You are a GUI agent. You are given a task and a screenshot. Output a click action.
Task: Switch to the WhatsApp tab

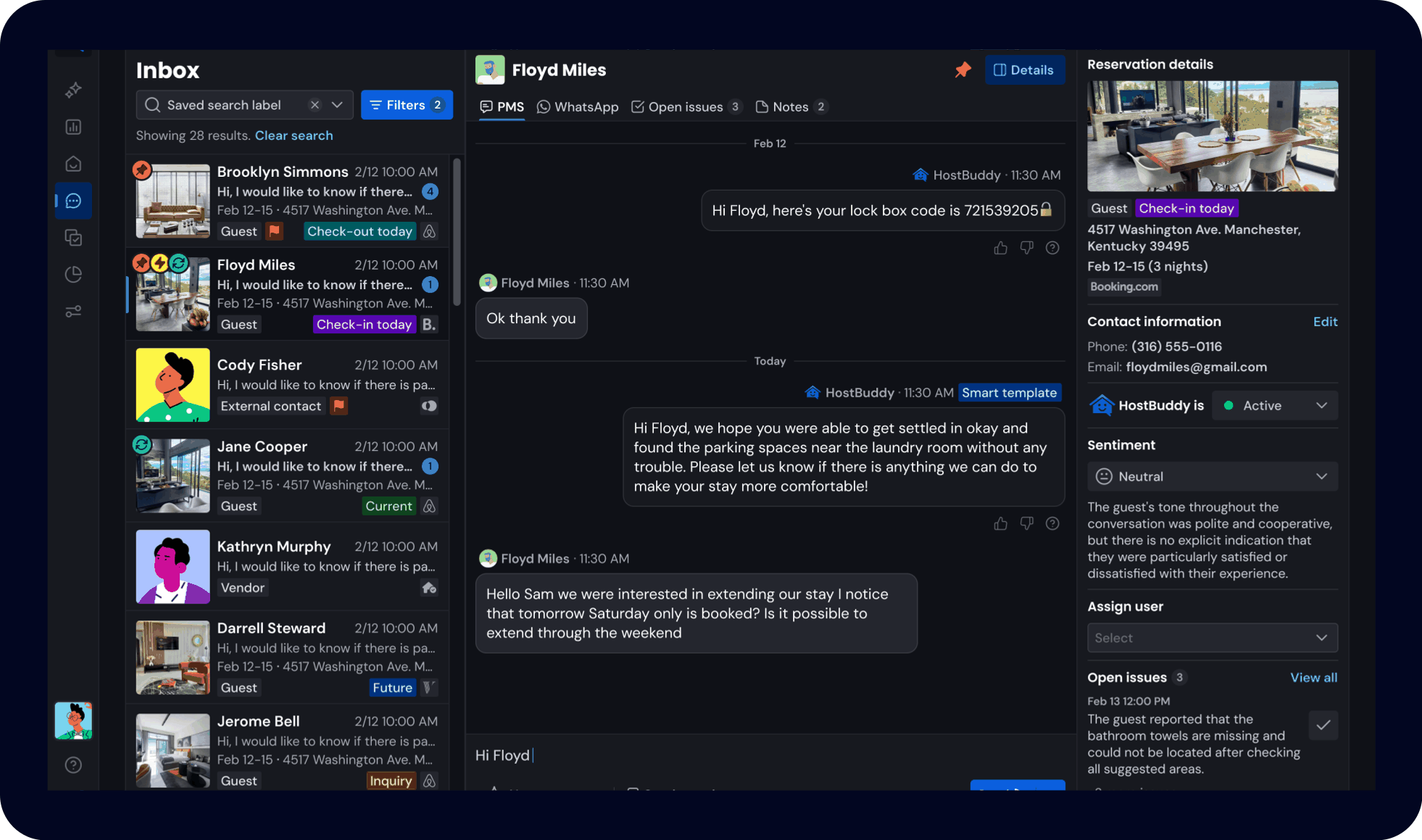[578, 107]
